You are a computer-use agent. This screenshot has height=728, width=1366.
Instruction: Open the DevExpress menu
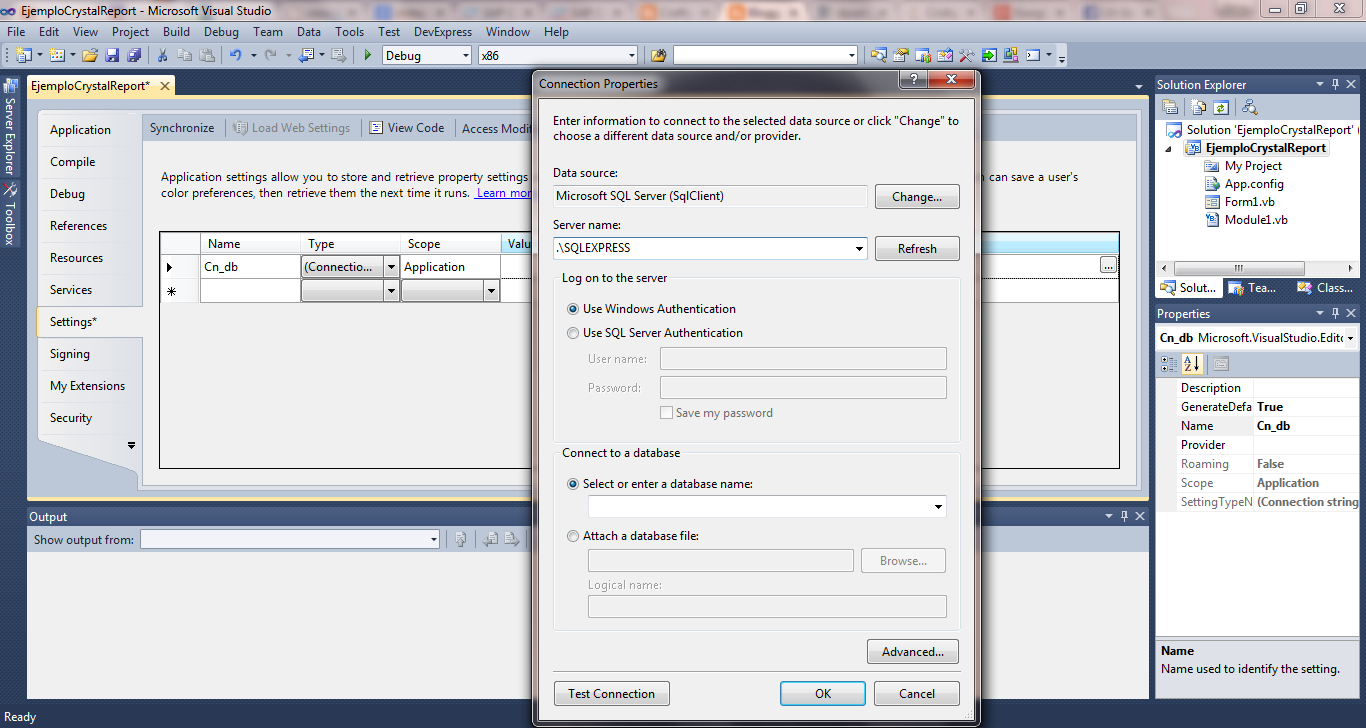(x=443, y=32)
